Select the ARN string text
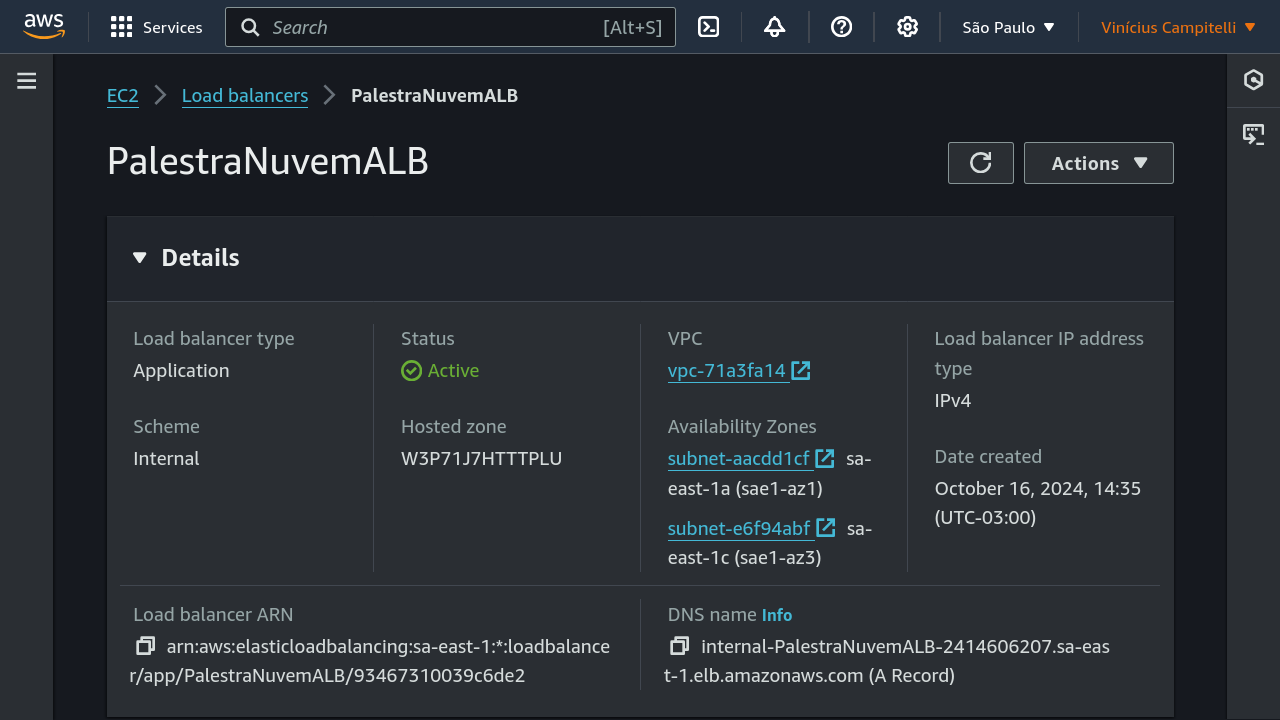This screenshot has width=1280, height=720. click(x=370, y=661)
